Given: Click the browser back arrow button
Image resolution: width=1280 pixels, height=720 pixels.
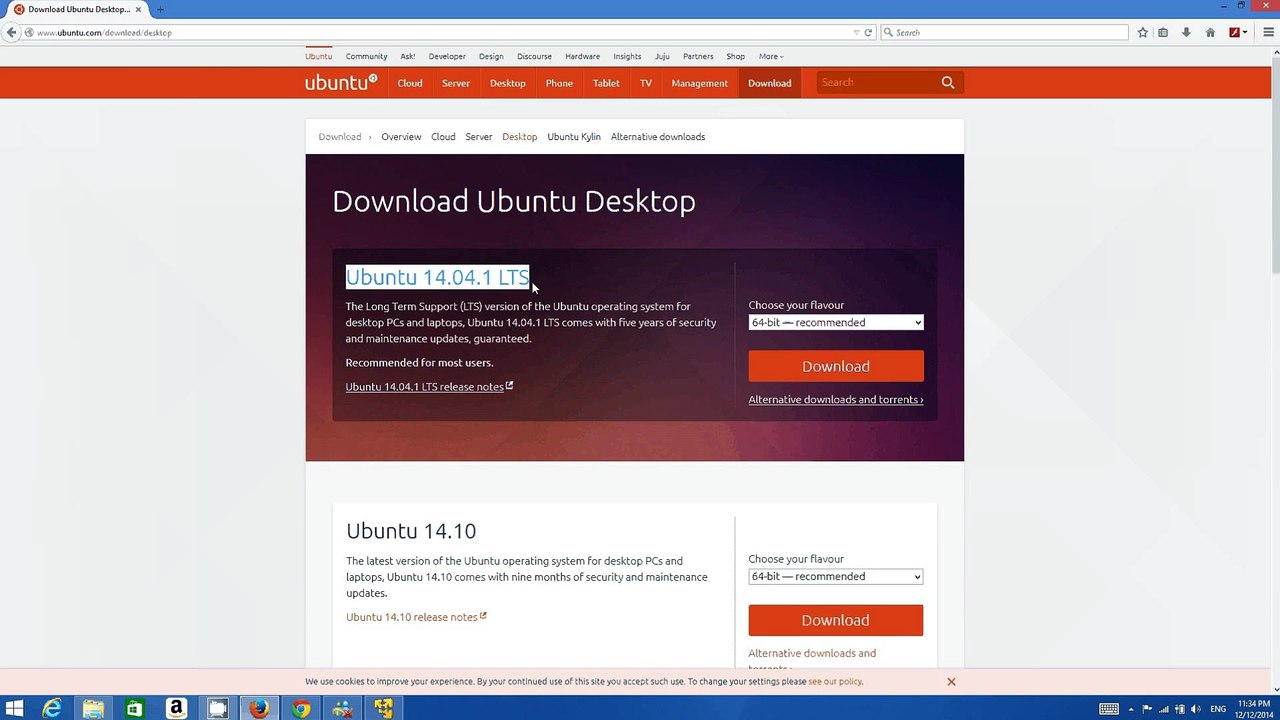Looking at the screenshot, I should pyautogui.click(x=11, y=32).
